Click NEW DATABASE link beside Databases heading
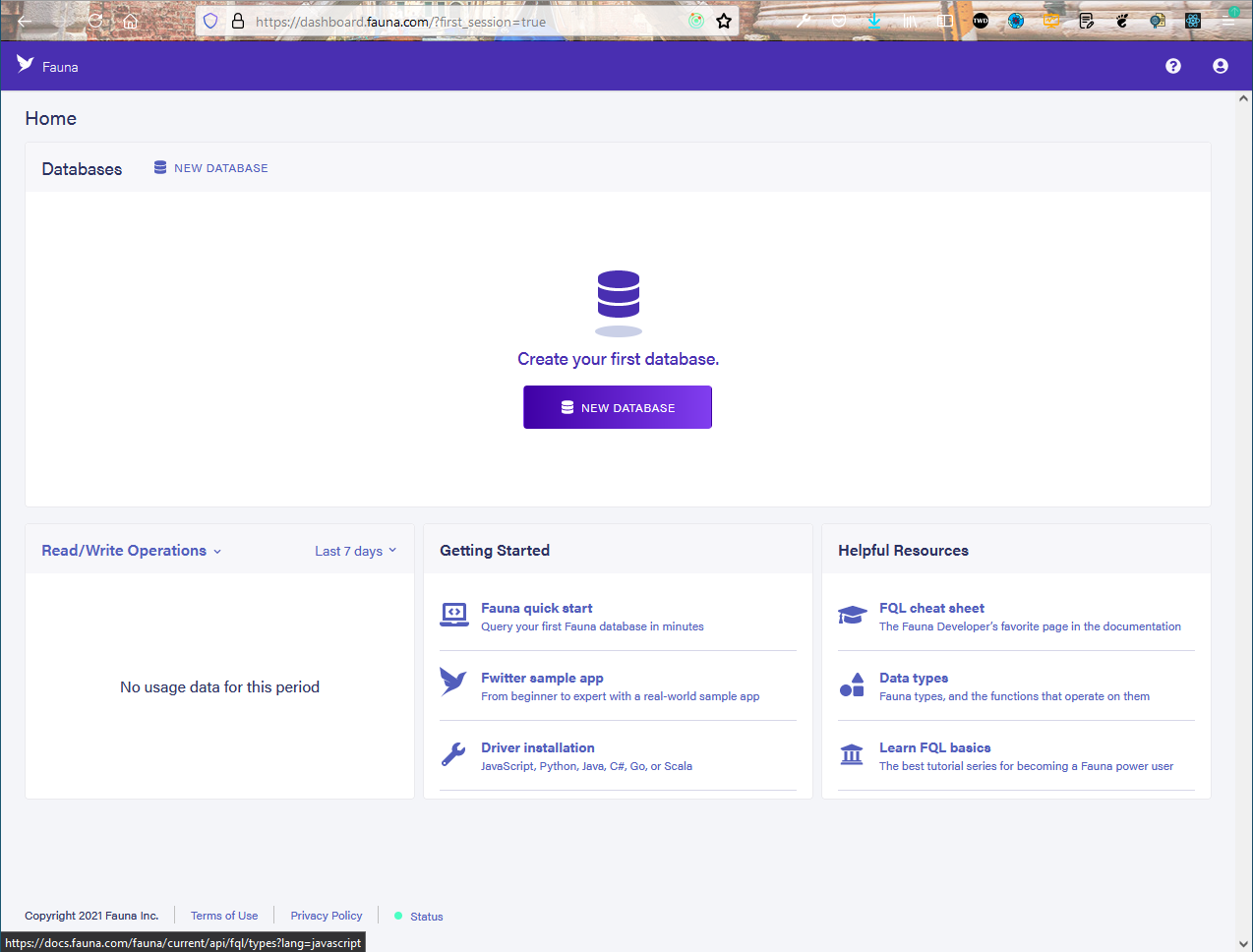The height and width of the screenshot is (952, 1253). (x=210, y=168)
